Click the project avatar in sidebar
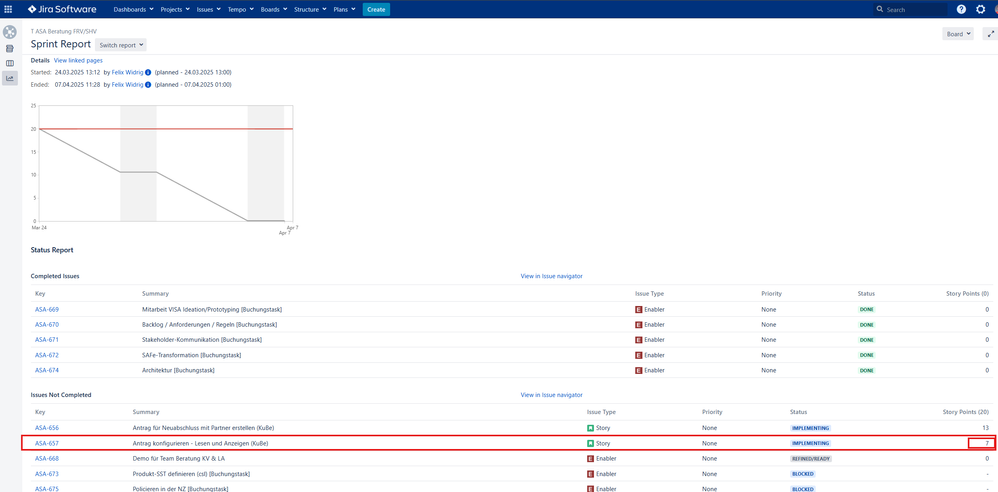 10,32
